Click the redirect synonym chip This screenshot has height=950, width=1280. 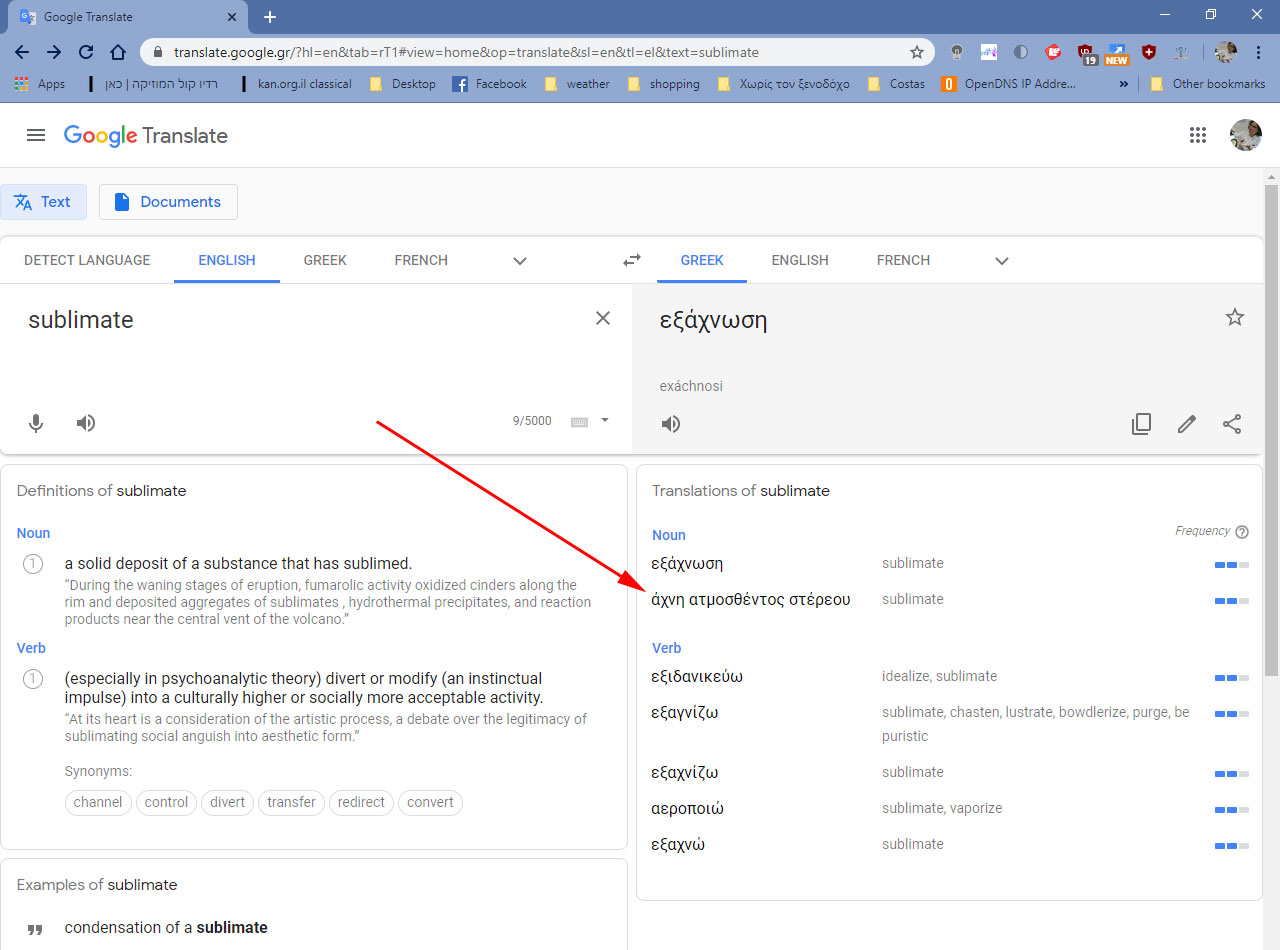361,802
